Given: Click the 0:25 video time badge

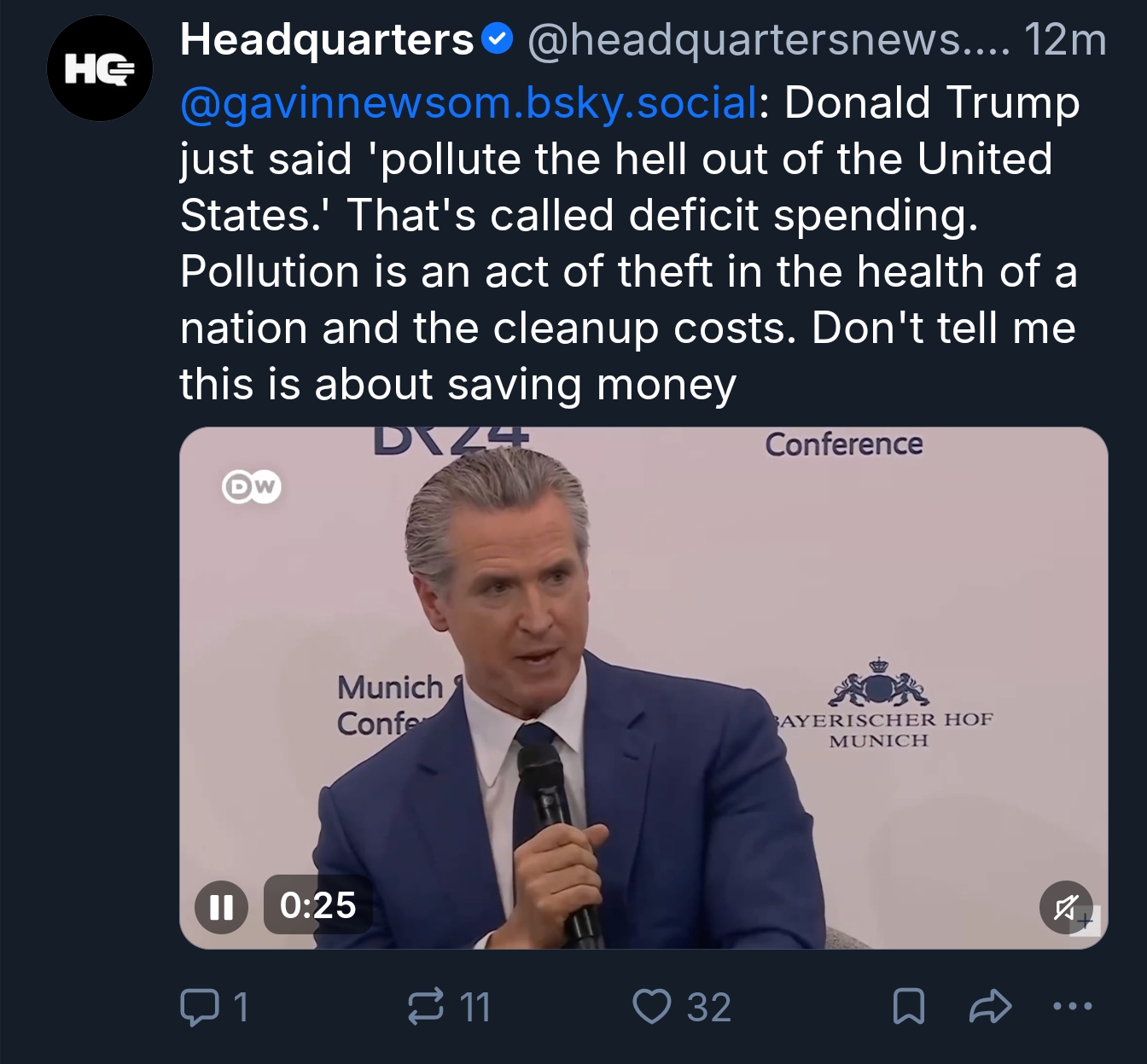Looking at the screenshot, I should (x=317, y=905).
